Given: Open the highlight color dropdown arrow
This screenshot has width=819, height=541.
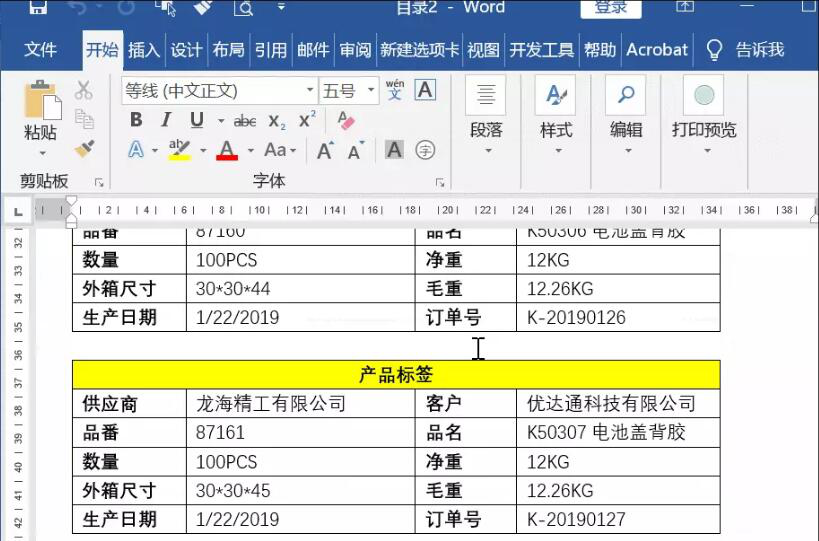Looking at the screenshot, I should [x=203, y=151].
